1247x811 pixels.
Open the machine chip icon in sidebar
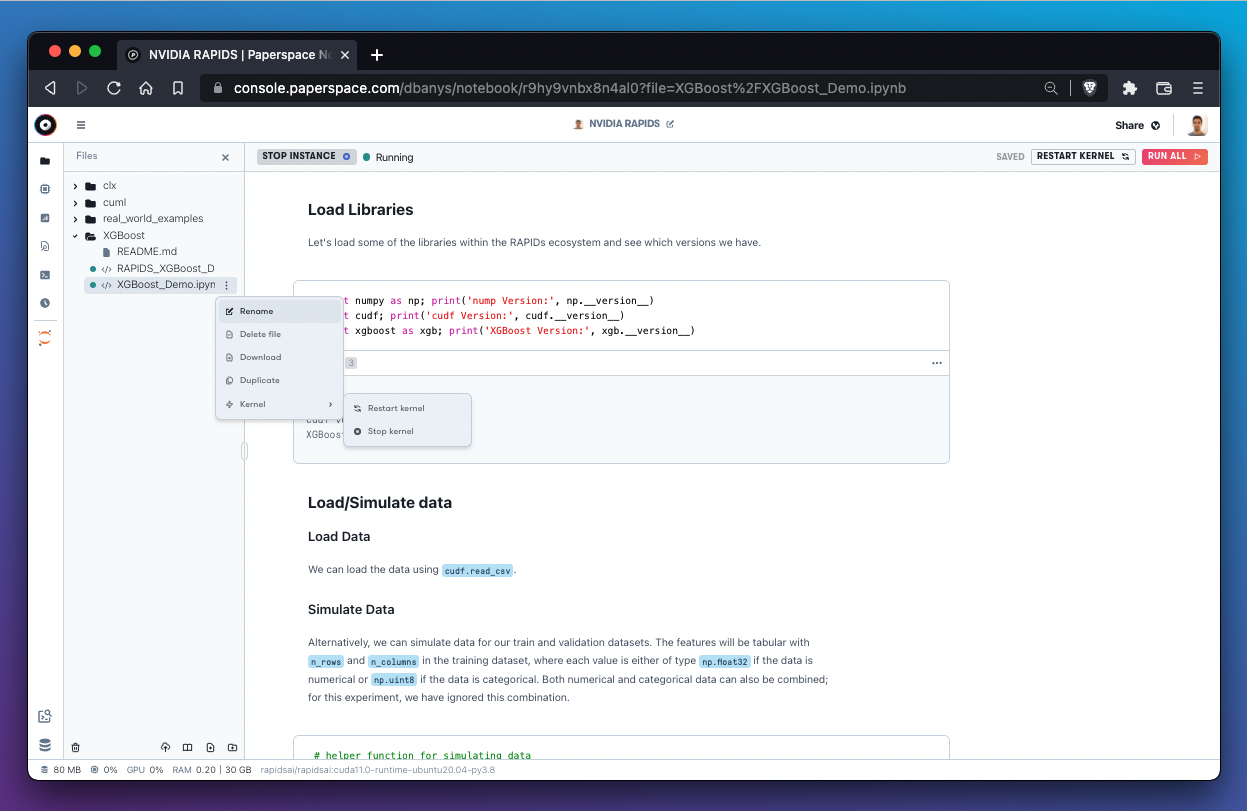44,189
